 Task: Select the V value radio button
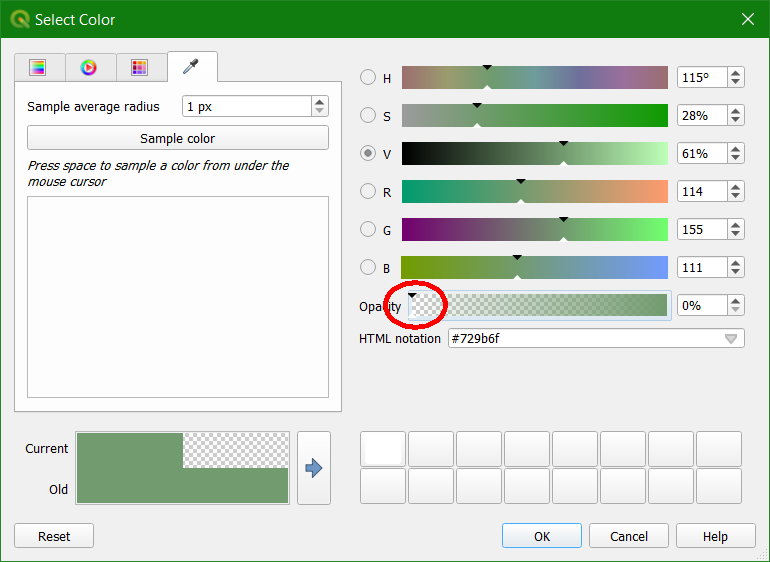click(x=368, y=153)
